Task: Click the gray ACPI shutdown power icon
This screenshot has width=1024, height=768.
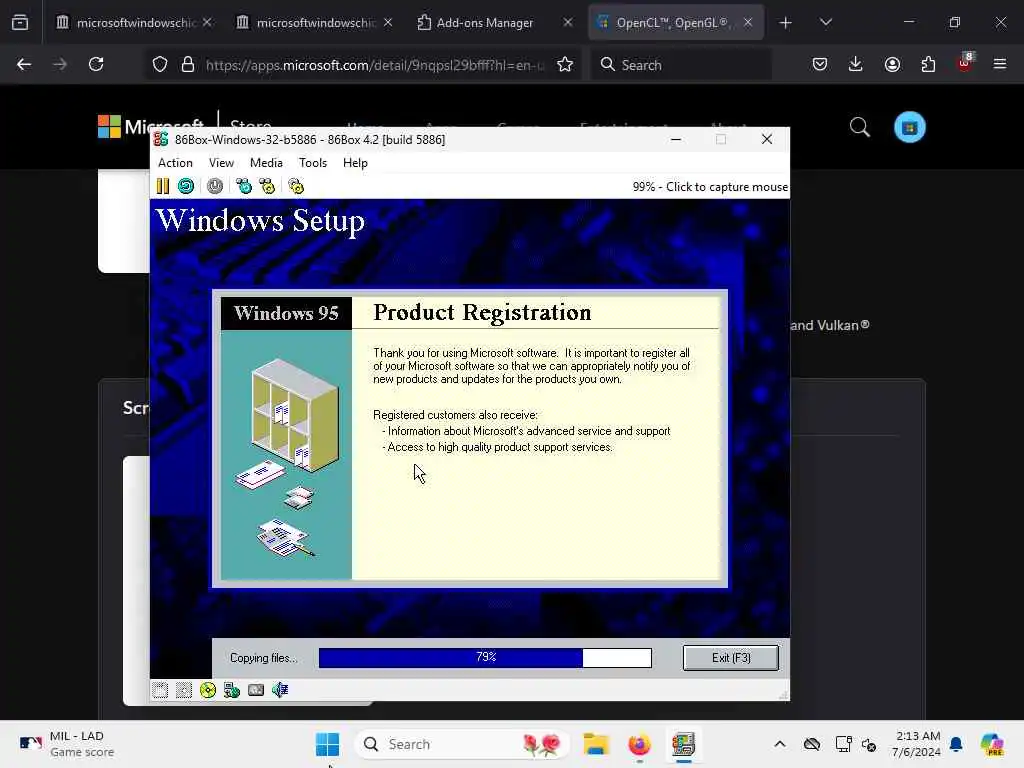Action: tap(215, 187)
